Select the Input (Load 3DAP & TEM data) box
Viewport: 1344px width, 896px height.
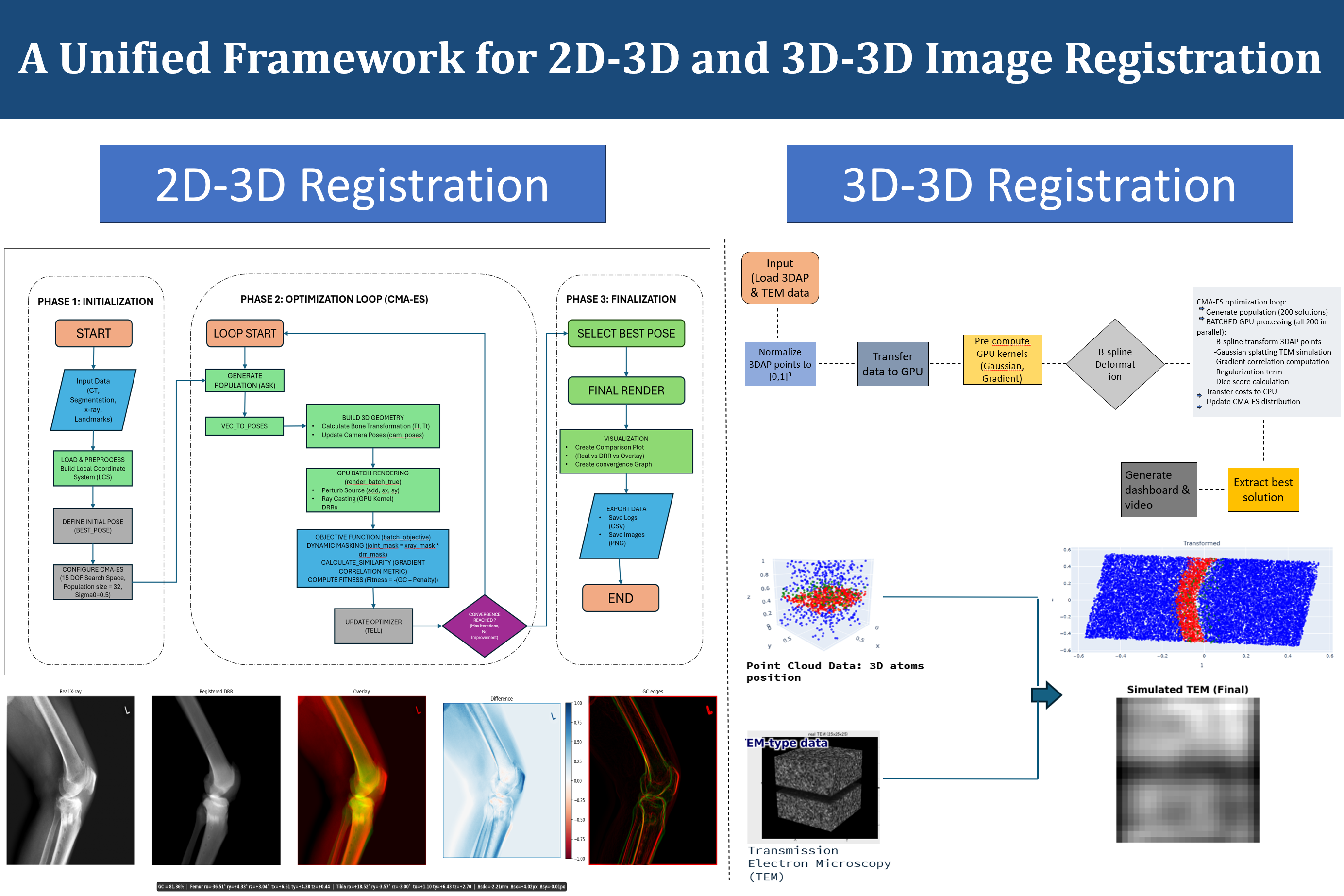(780, 278)
